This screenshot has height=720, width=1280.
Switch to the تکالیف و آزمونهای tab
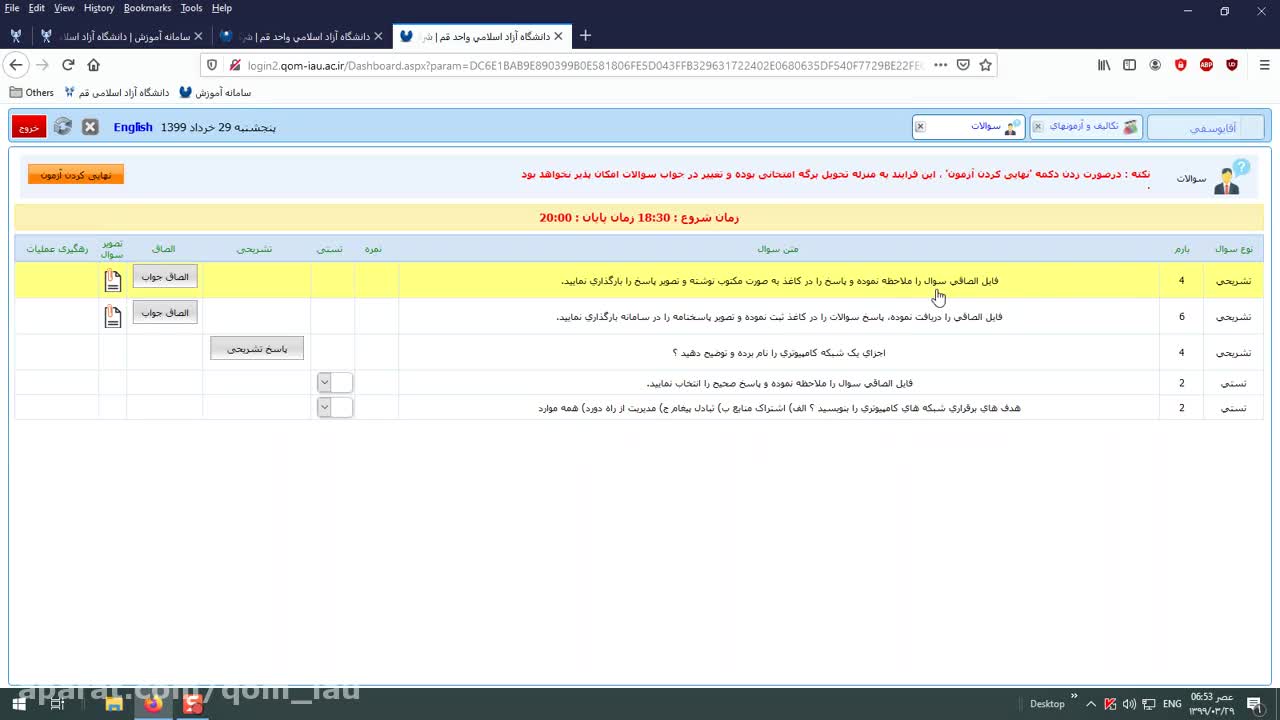point(1090,127)
